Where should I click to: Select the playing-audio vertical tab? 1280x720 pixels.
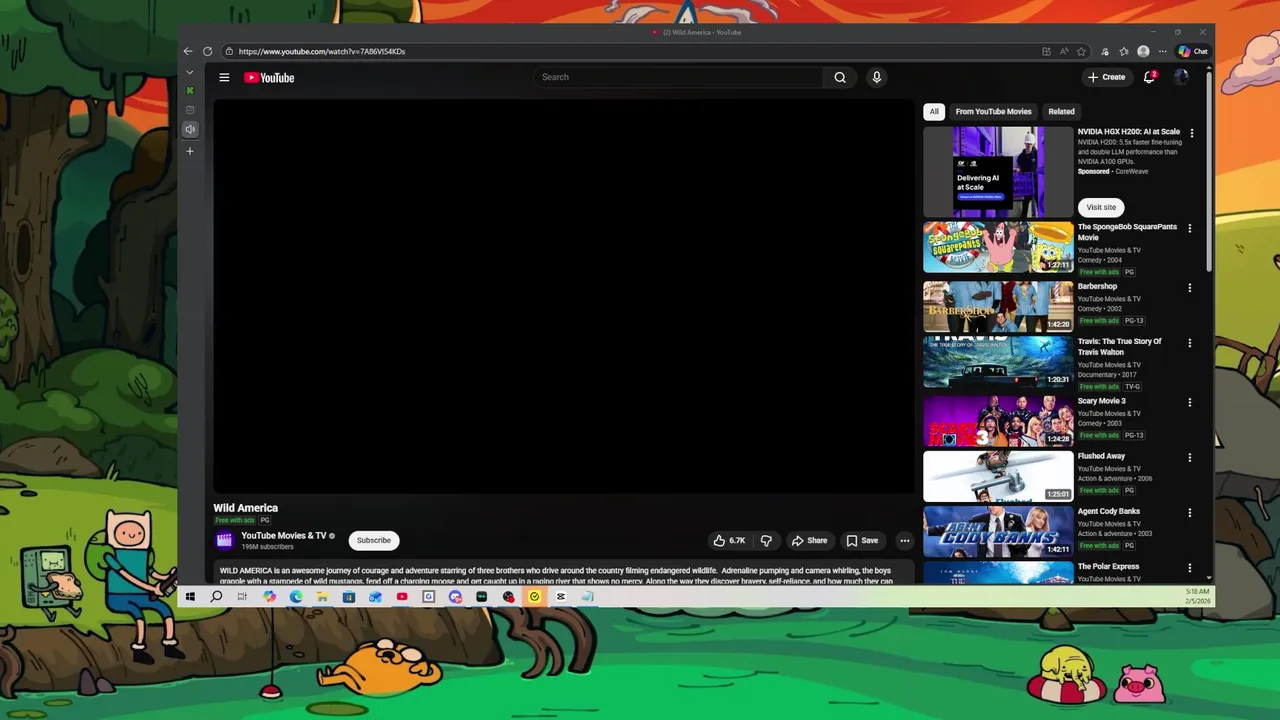pyautogui.click(x=190, y=129)
